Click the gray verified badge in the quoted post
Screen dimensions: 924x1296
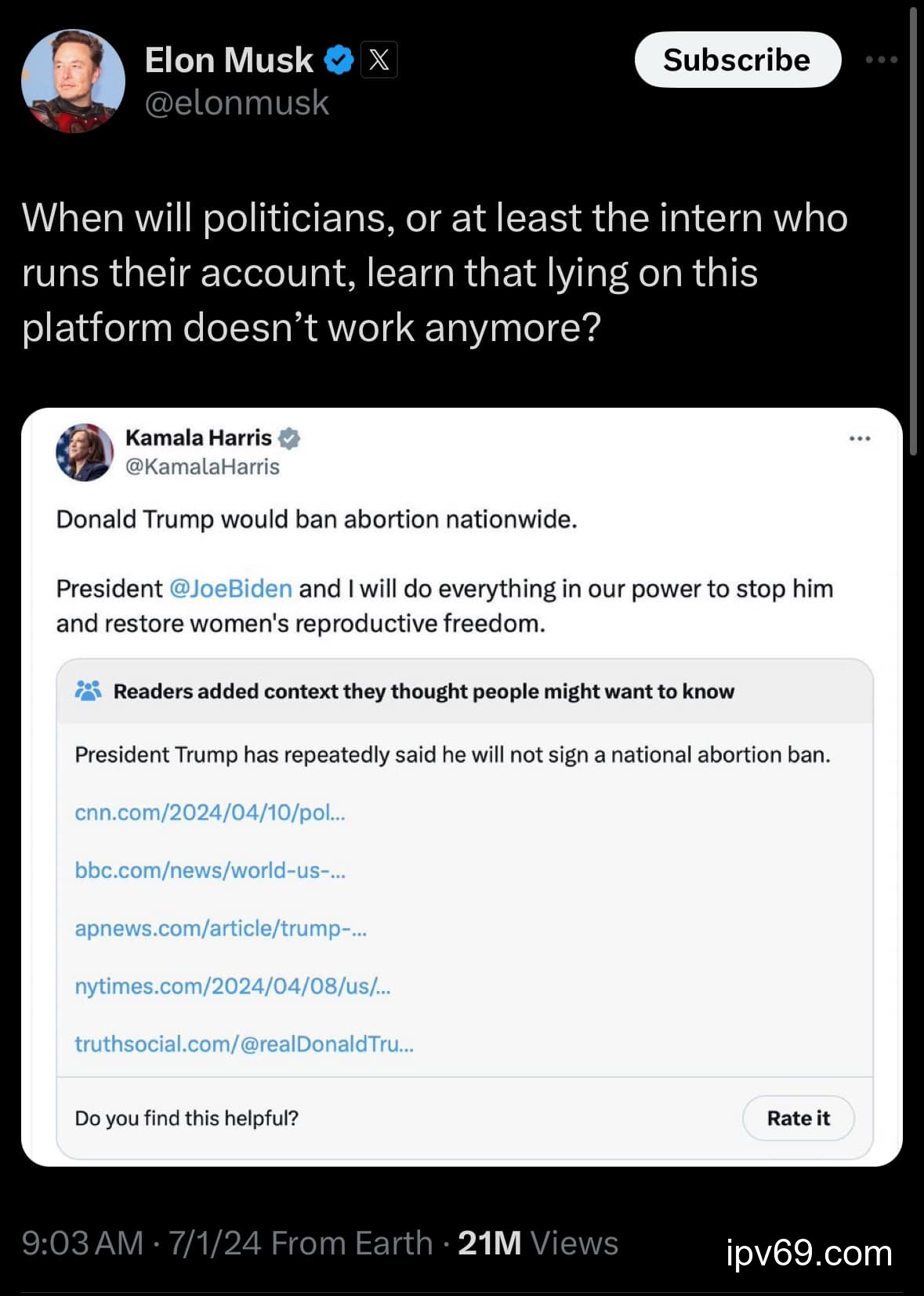[289, 438]
